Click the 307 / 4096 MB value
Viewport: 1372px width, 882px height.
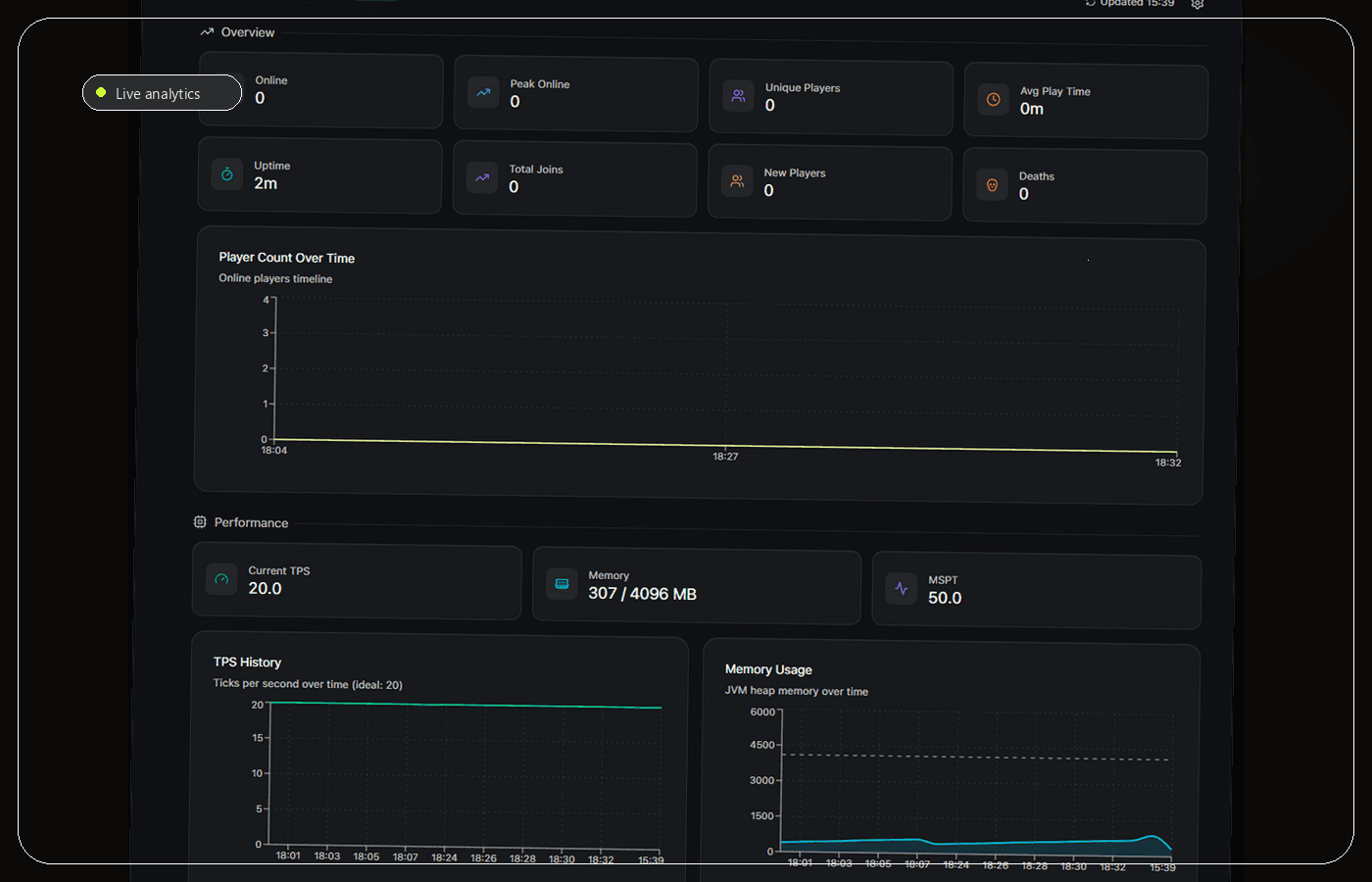(643, 594)
